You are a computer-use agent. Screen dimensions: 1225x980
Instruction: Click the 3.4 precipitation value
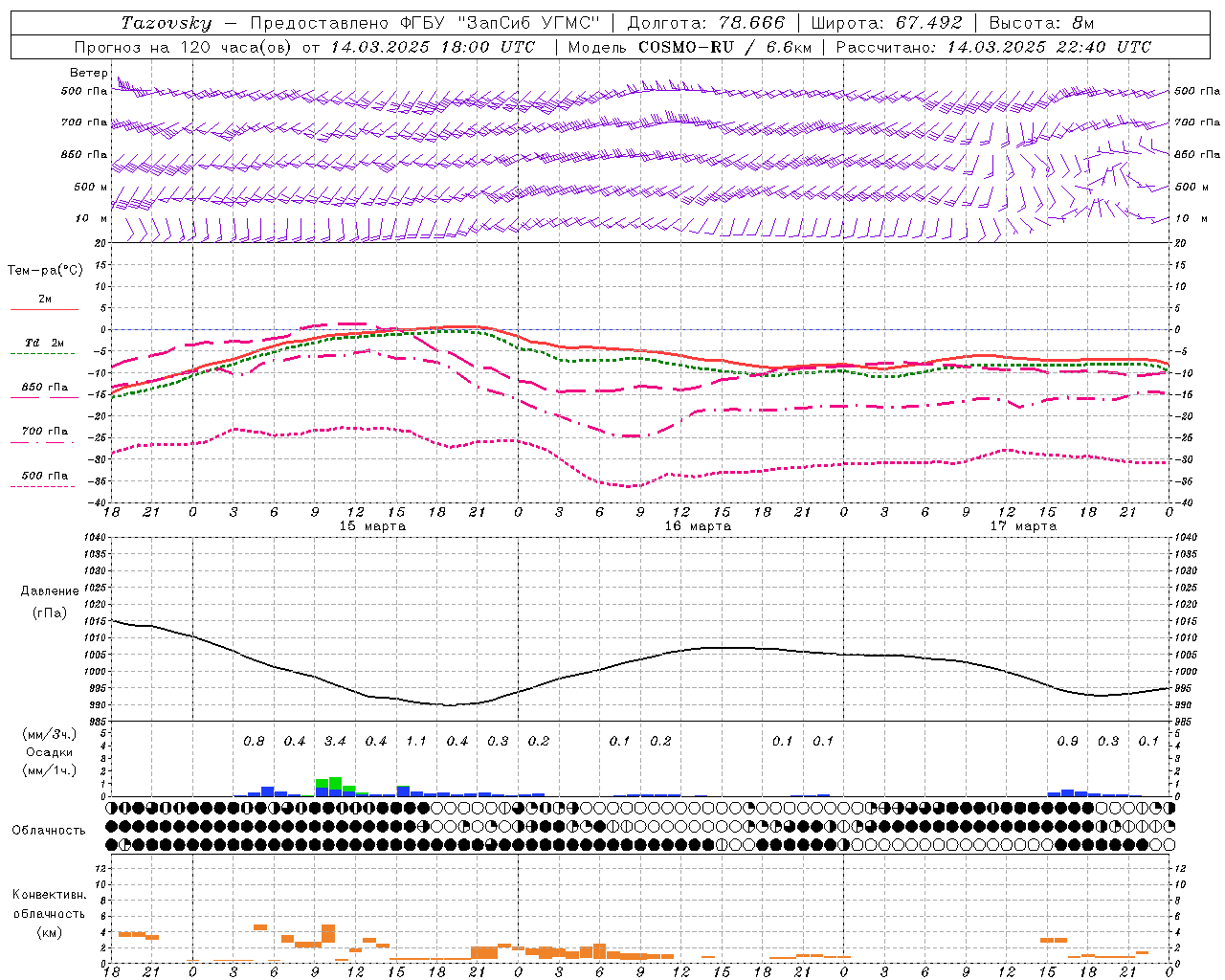tap(335, 742)
